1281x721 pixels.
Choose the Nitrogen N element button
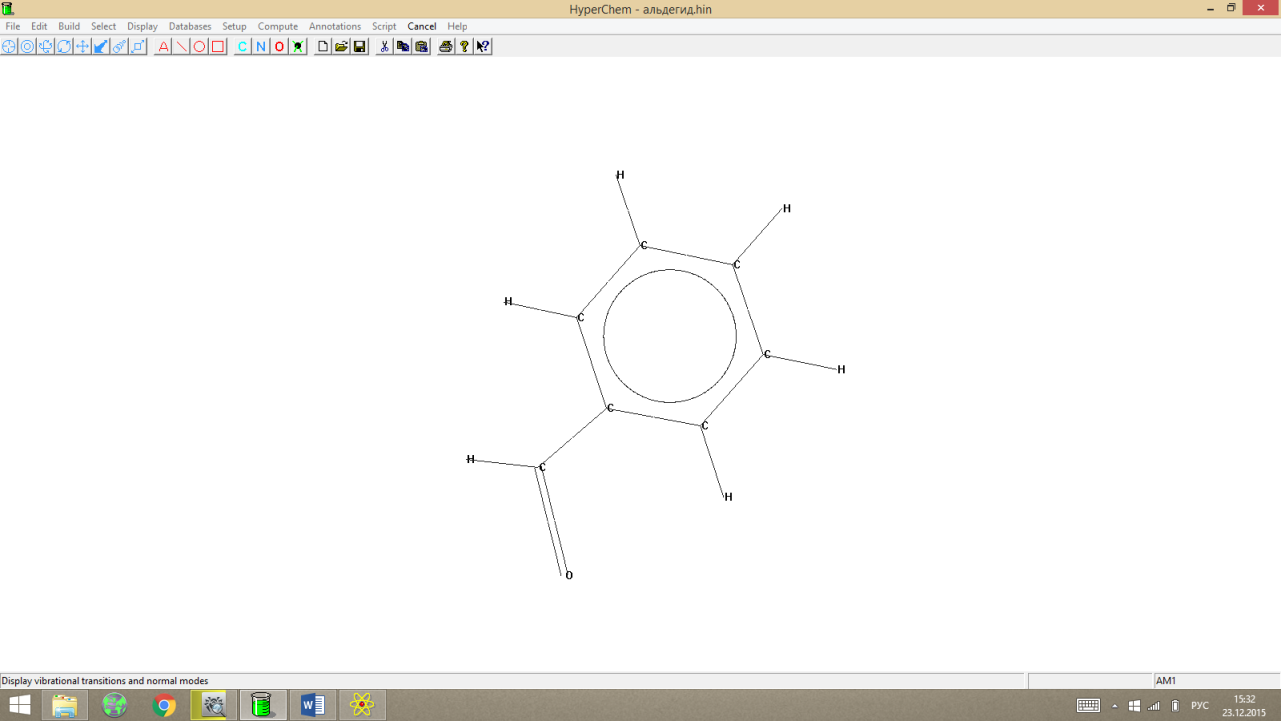point(261,46)
